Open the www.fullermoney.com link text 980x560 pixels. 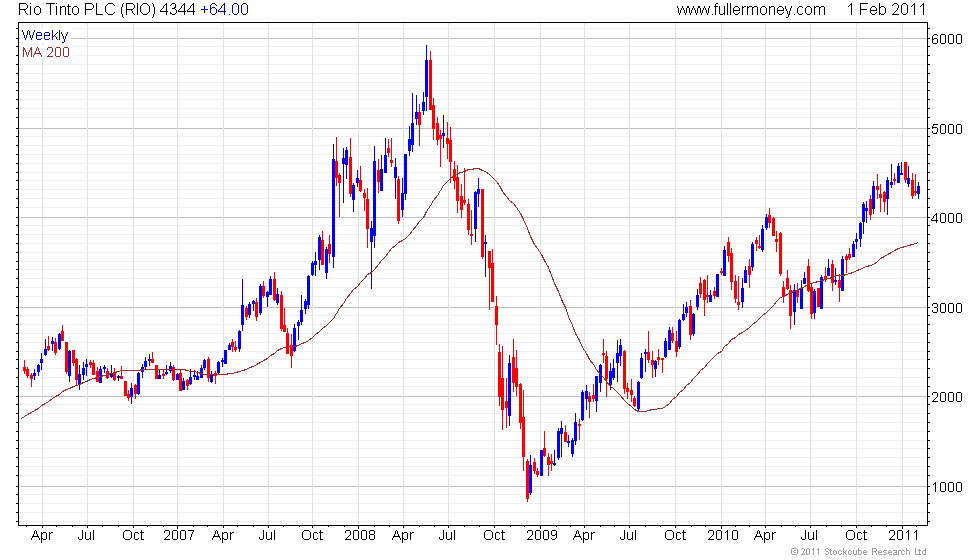tap(751, 9)
